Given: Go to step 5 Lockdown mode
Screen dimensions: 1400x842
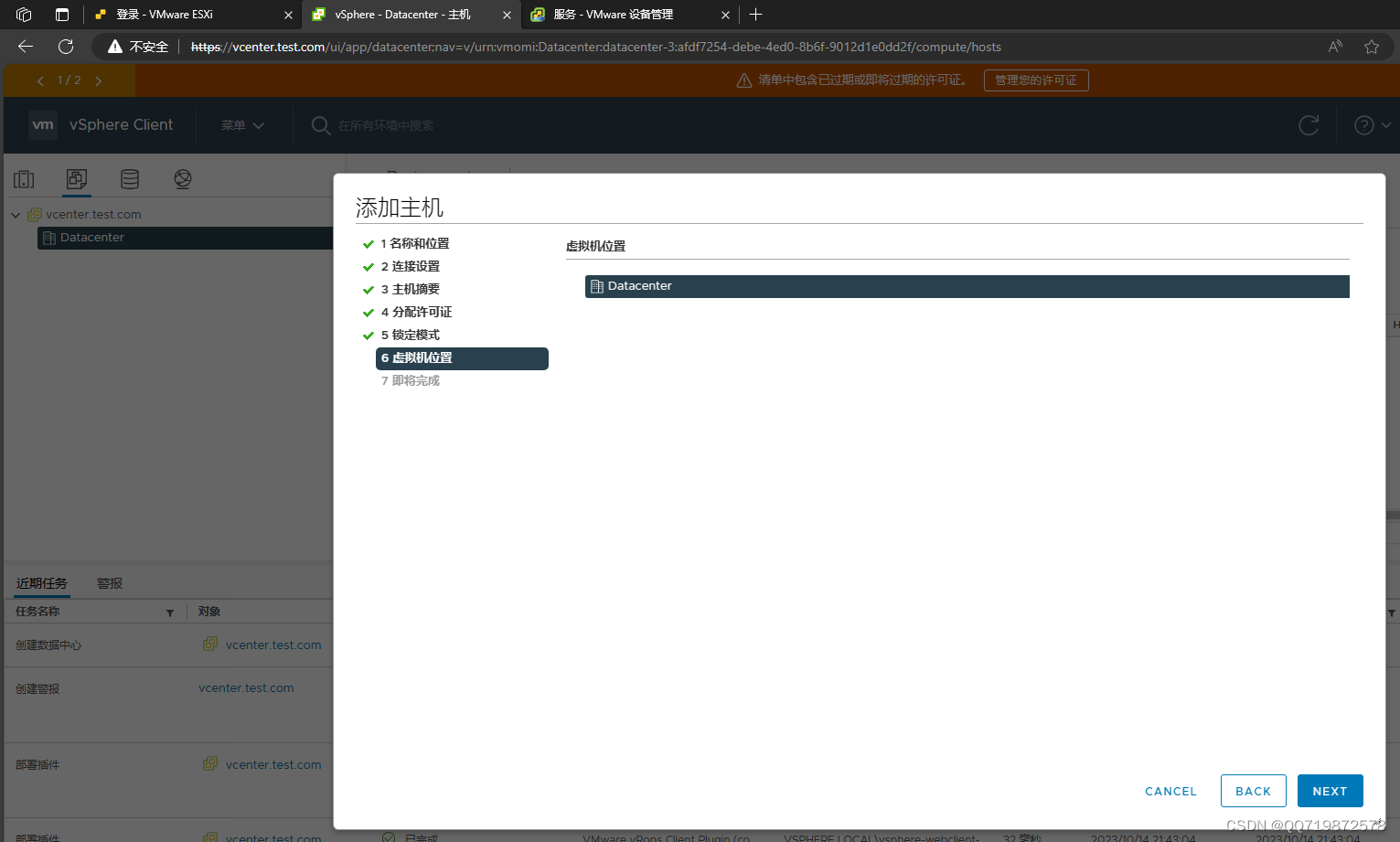Looking at the screenshot, I should (410, 335).
